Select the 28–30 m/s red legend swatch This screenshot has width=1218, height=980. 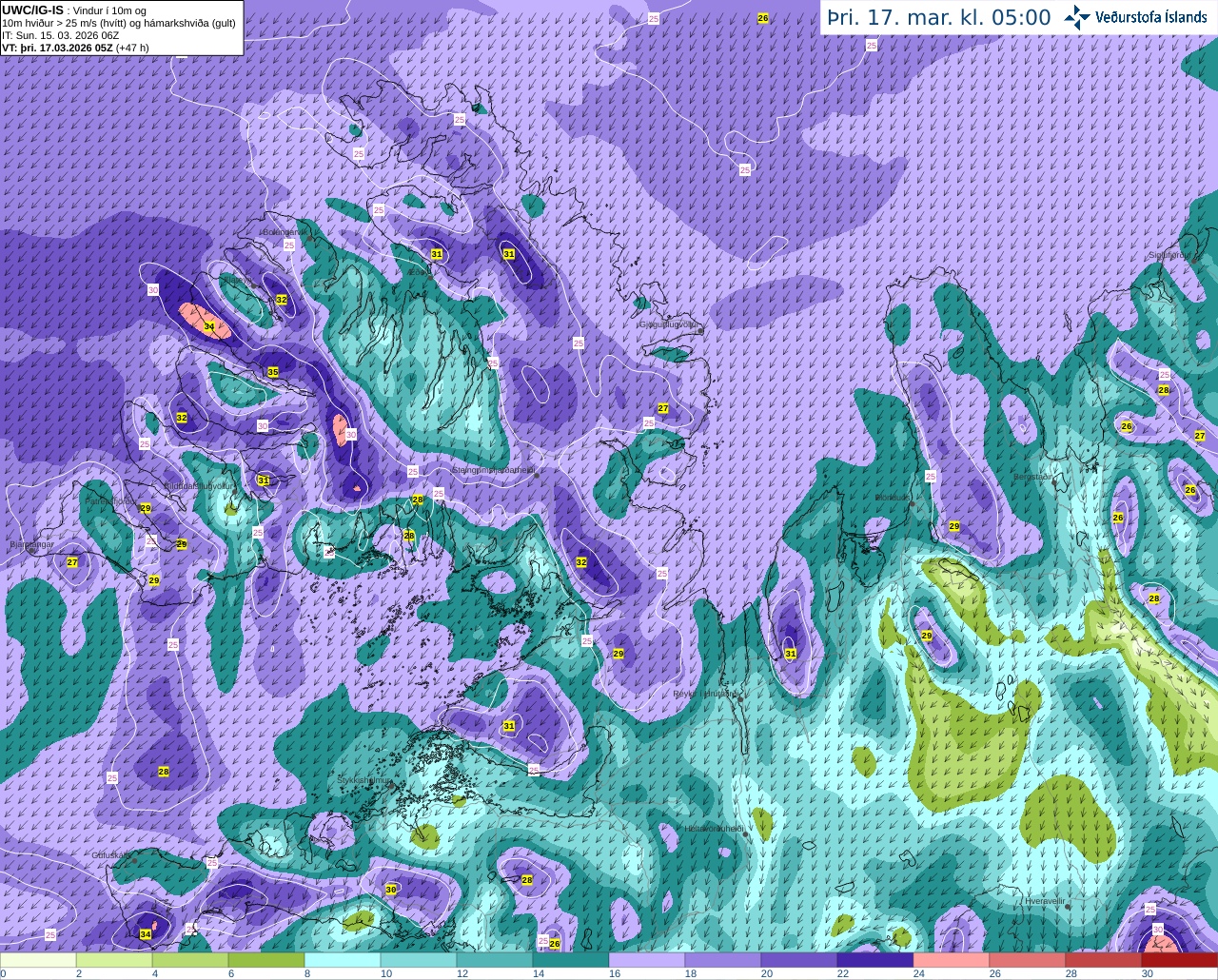(1104, 960)
